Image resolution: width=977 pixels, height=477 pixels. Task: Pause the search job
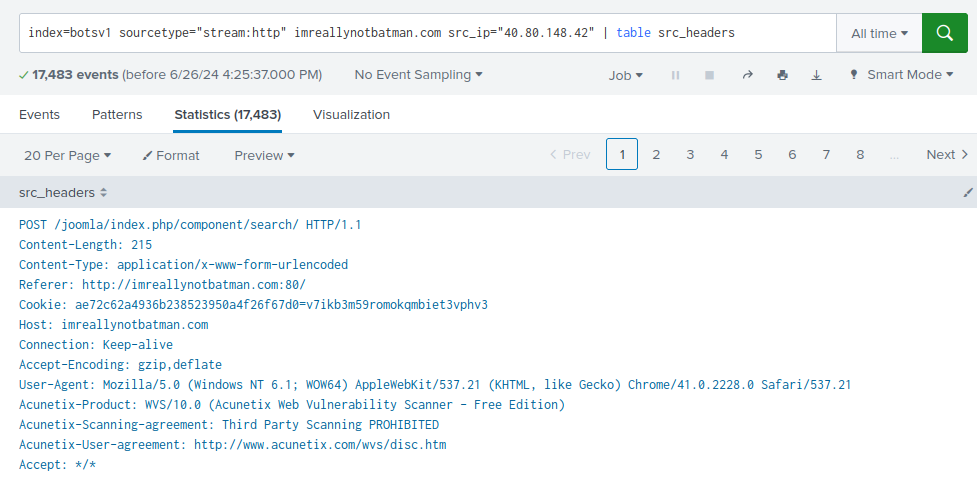pyautogui.click(x=675, y=75)
